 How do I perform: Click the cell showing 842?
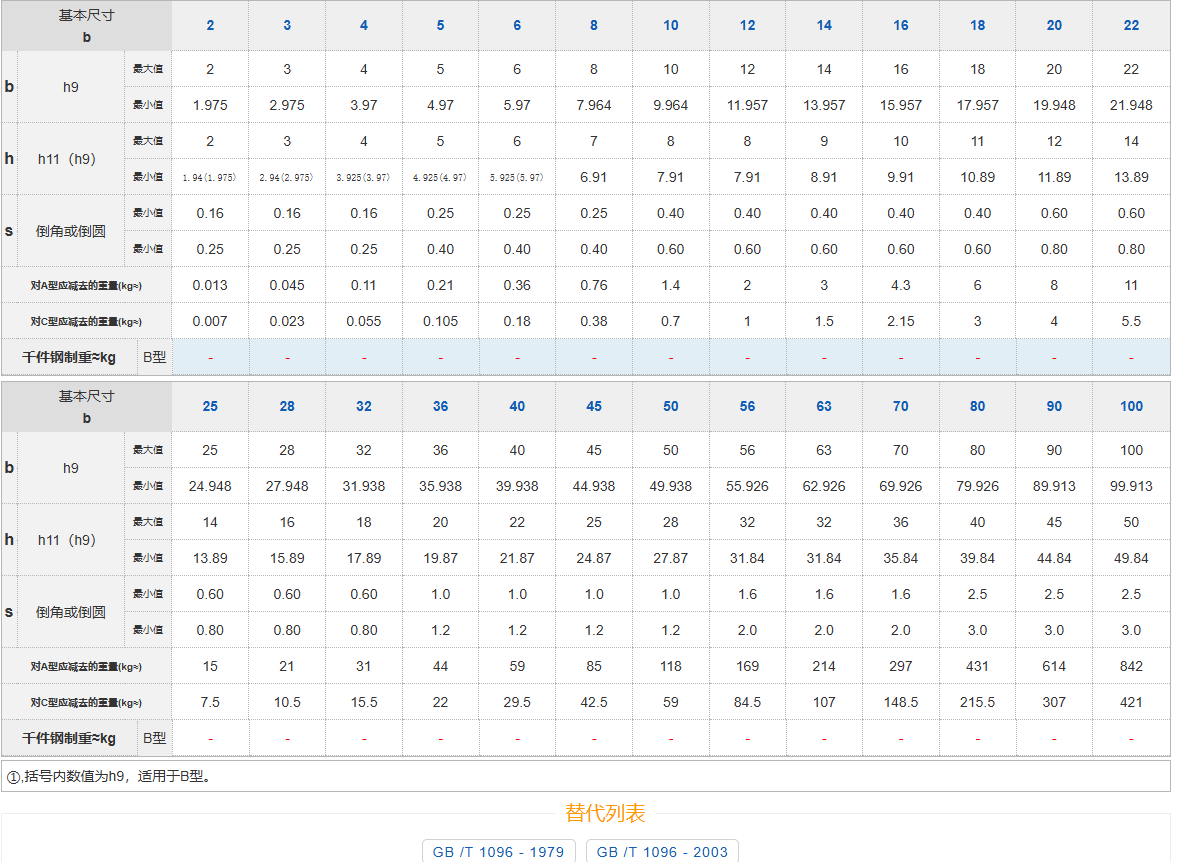(x=1131, y=666)
